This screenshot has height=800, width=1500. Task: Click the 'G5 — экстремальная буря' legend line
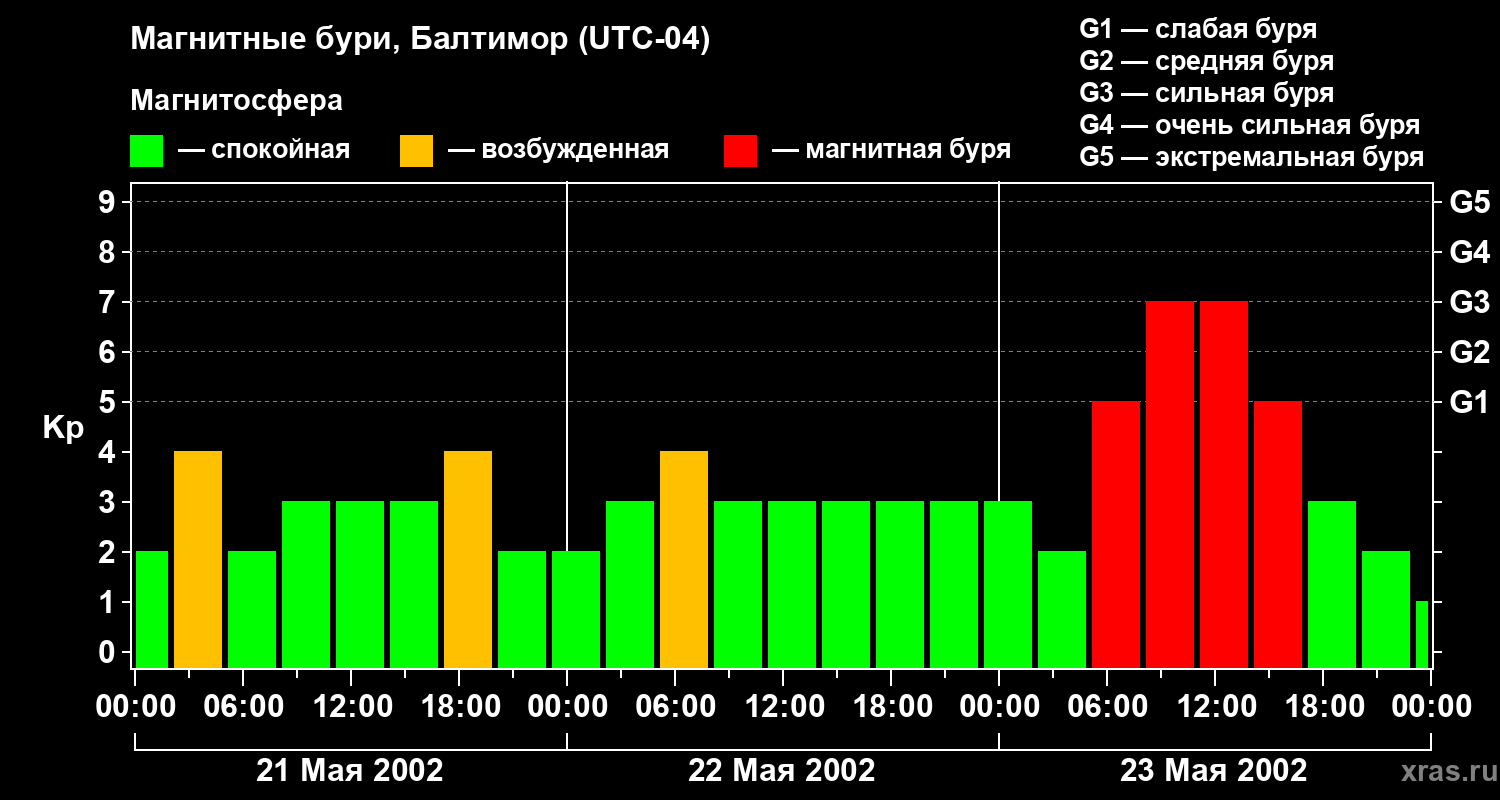point(1252,157)
